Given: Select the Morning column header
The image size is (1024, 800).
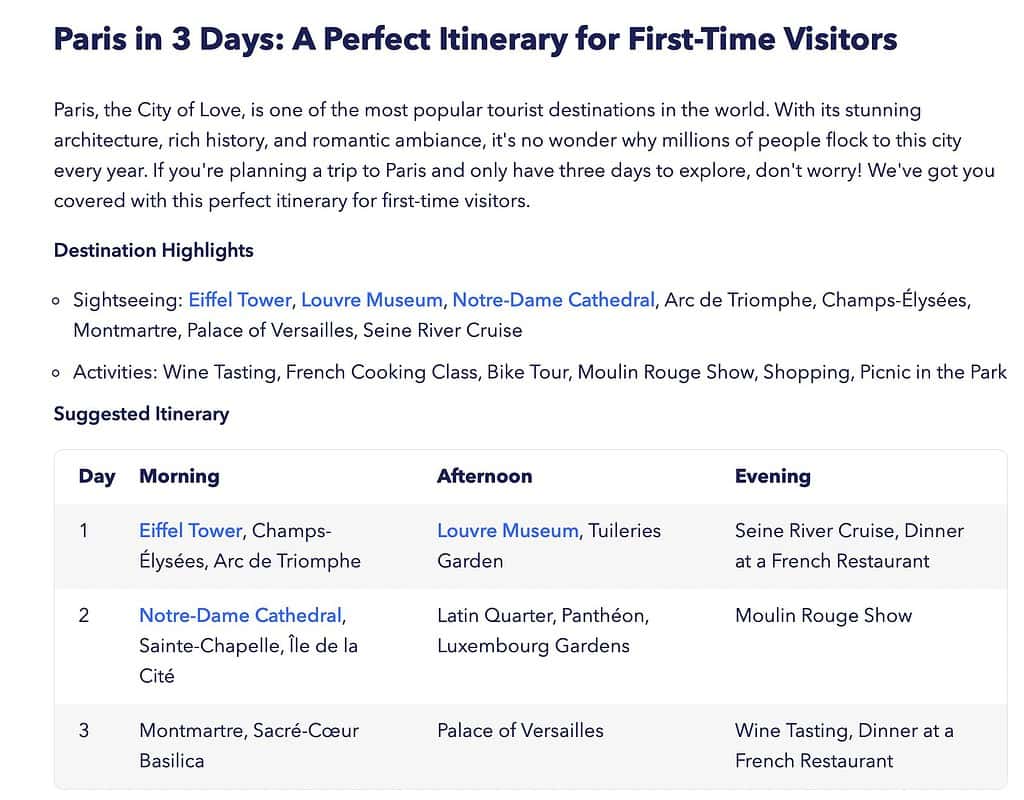Looking at the screenshot, I should pos(179,477).
